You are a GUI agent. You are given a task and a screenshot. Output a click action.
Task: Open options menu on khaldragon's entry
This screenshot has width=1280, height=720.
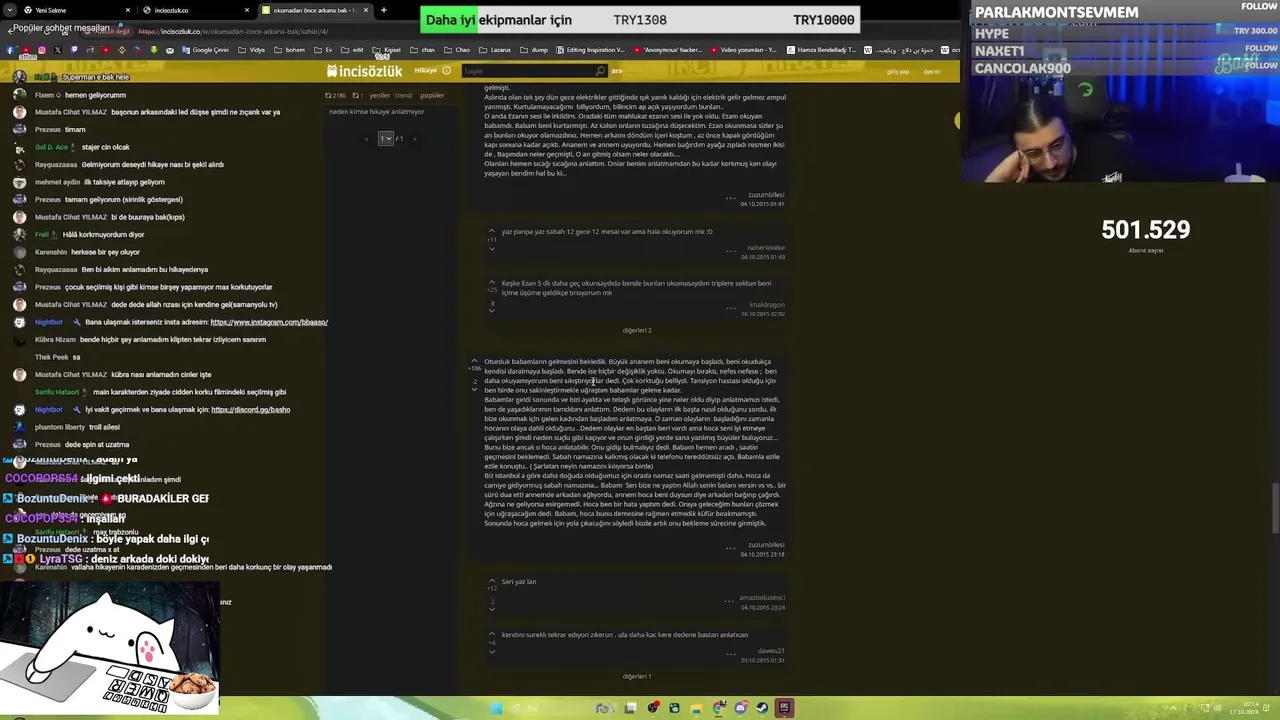731,307
